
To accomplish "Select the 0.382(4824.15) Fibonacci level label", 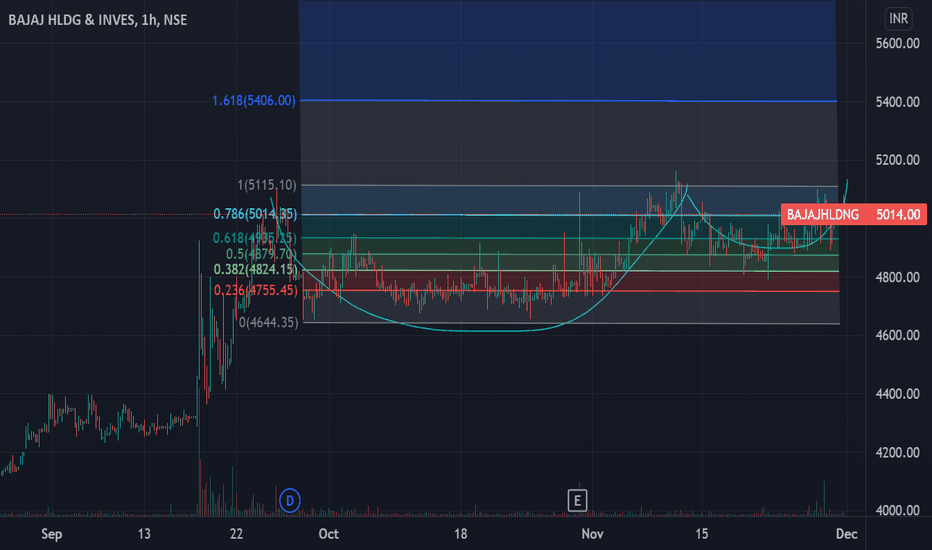I will (256, 269).
